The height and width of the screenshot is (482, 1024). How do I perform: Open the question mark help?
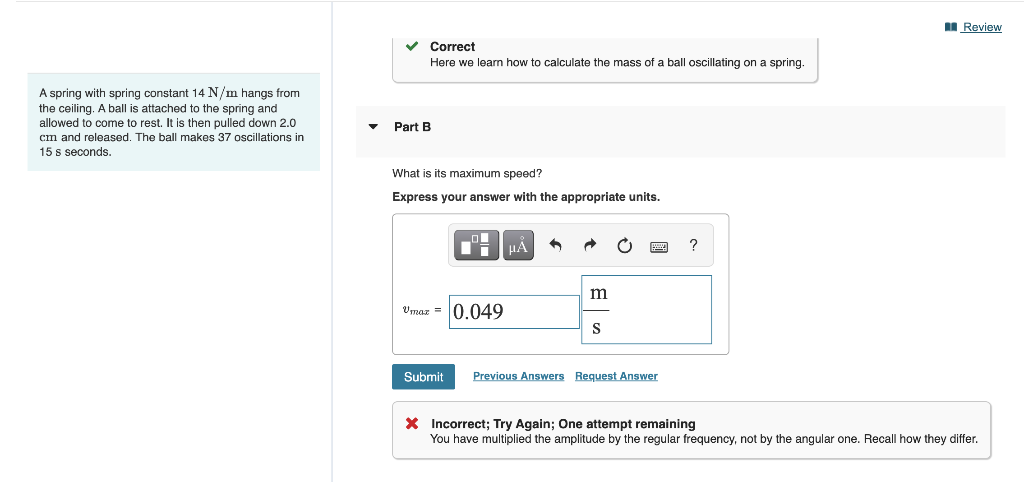point(693,246)
